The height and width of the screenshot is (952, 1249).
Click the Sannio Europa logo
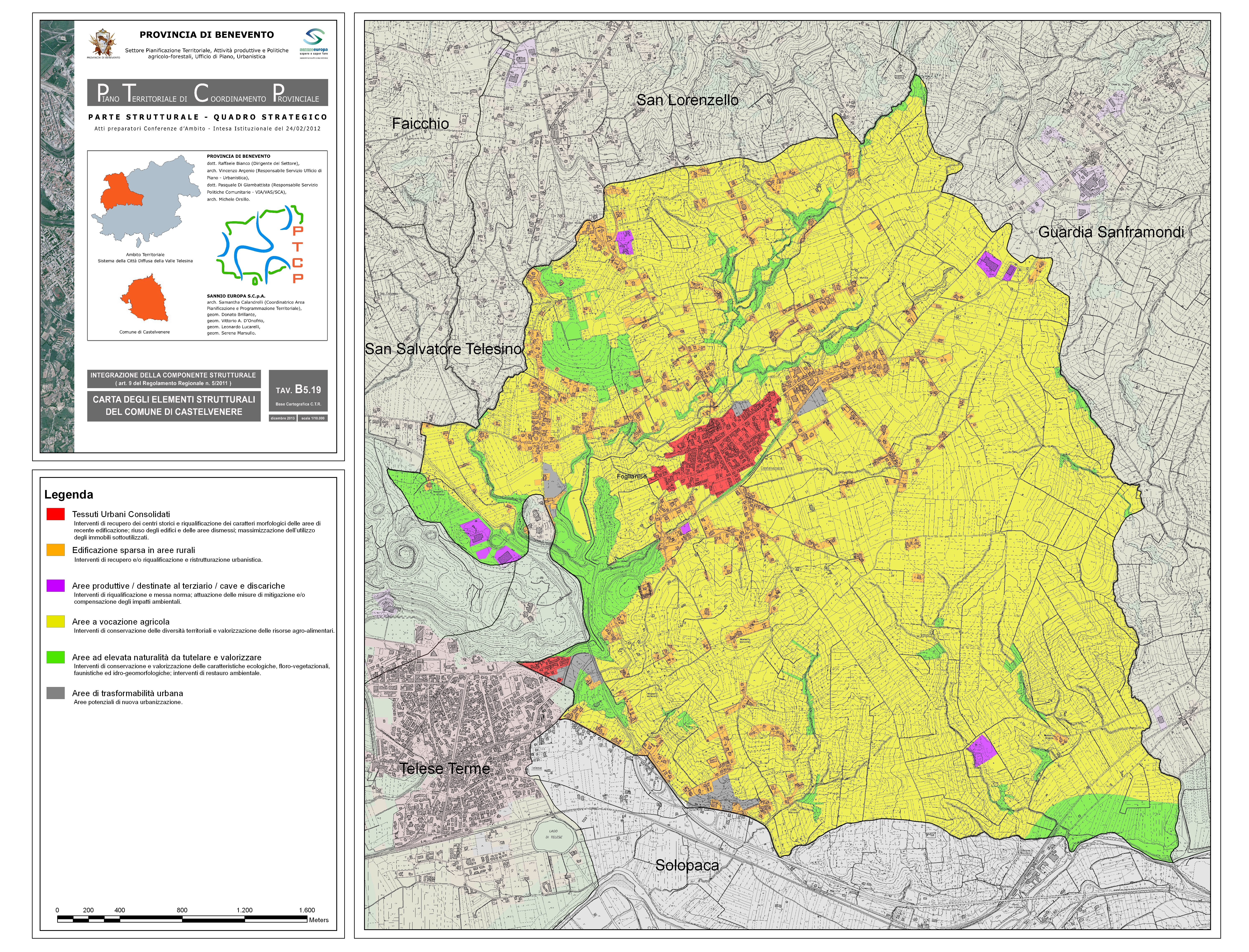click(x=314, y=44)
